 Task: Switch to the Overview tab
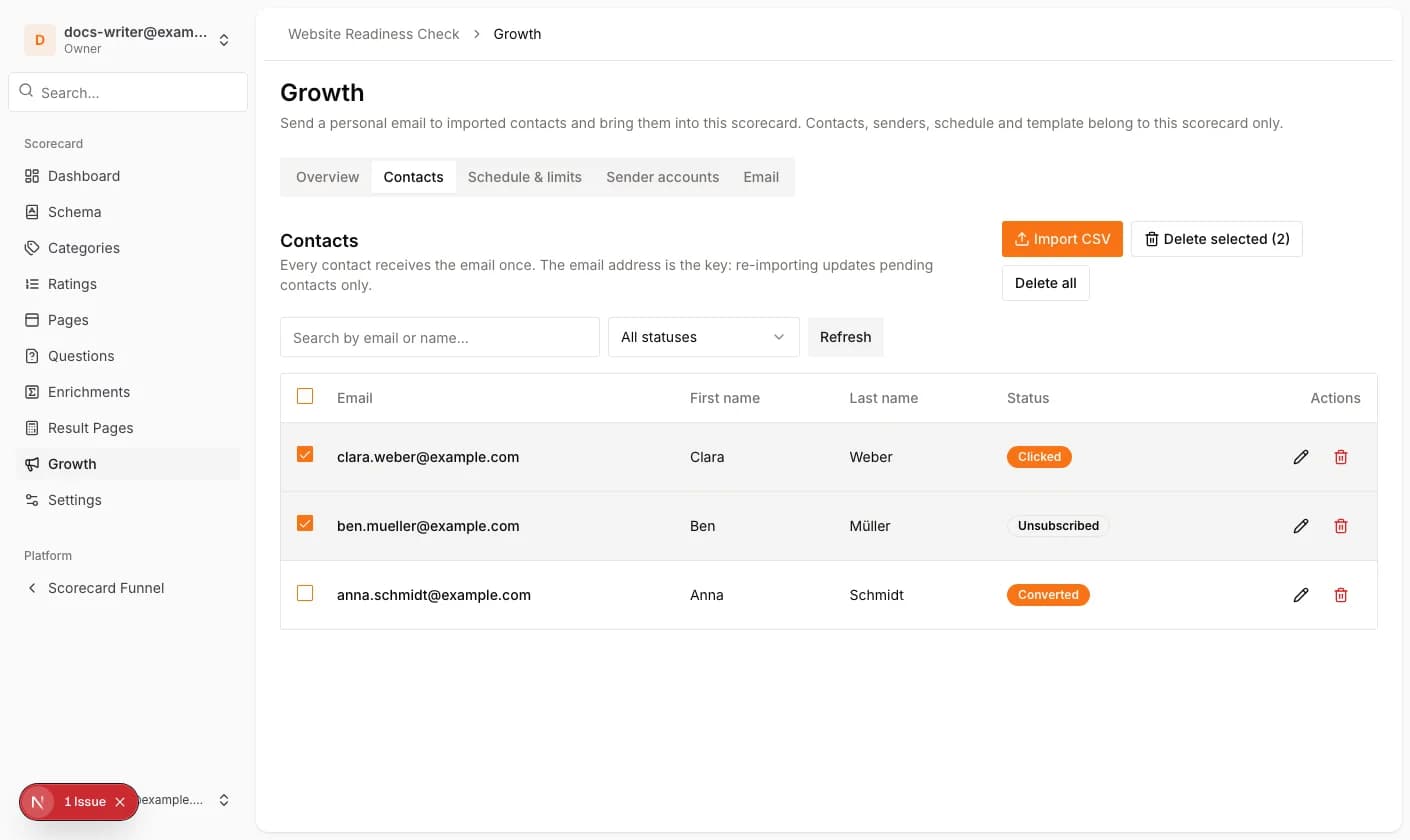327,177
